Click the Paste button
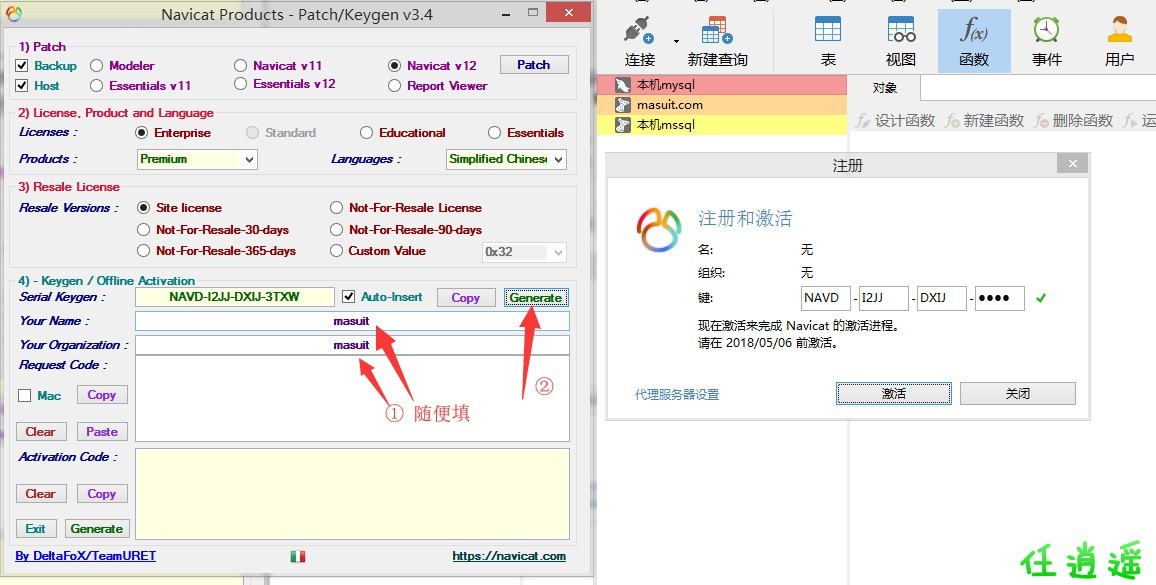Viewport: 1156px width, 585px height. tap(102, 432)
